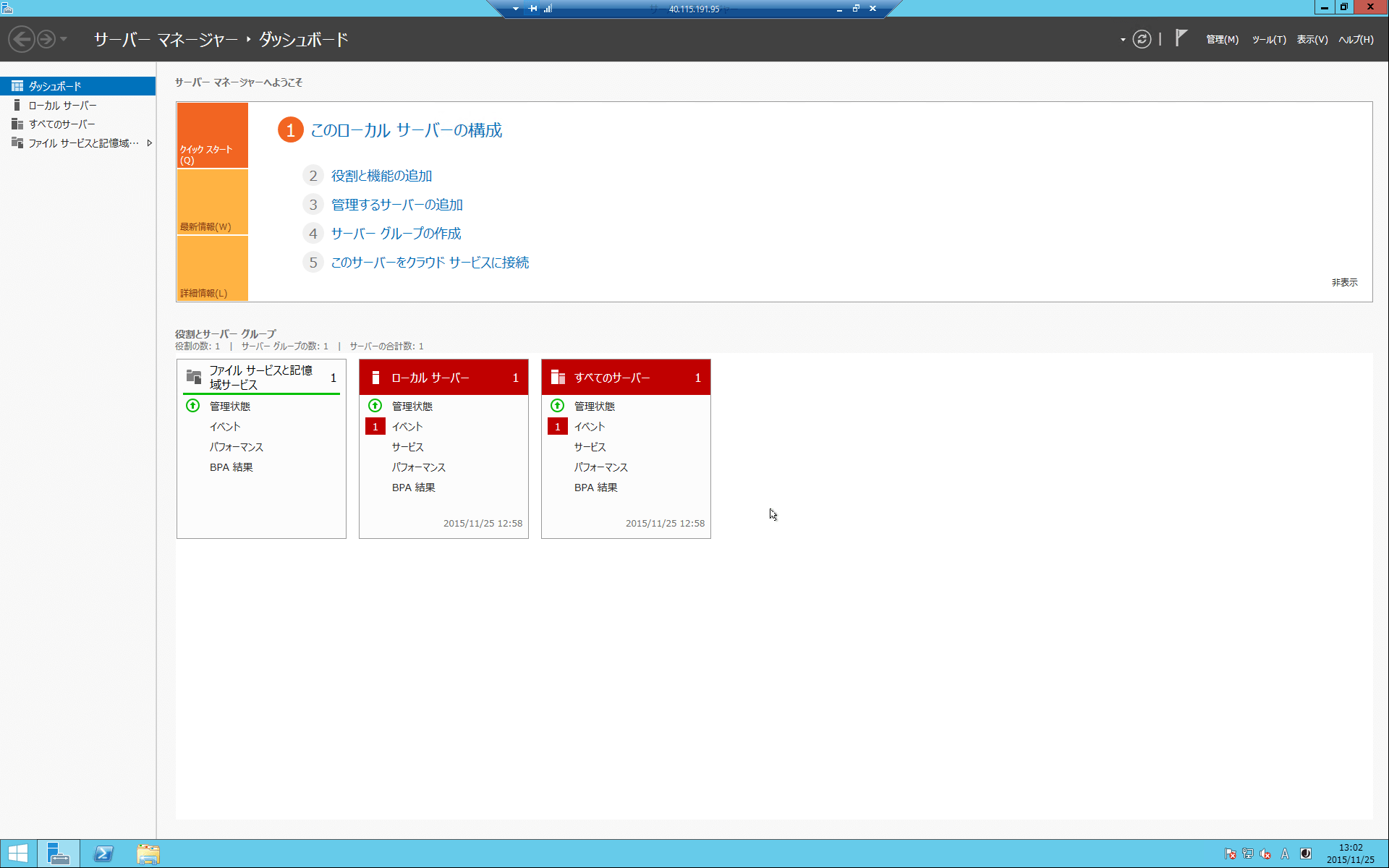Open サービス in すべてのサーバー tile
The height and width of the screenshot is (868, 1389).
[x=590, y=447]
